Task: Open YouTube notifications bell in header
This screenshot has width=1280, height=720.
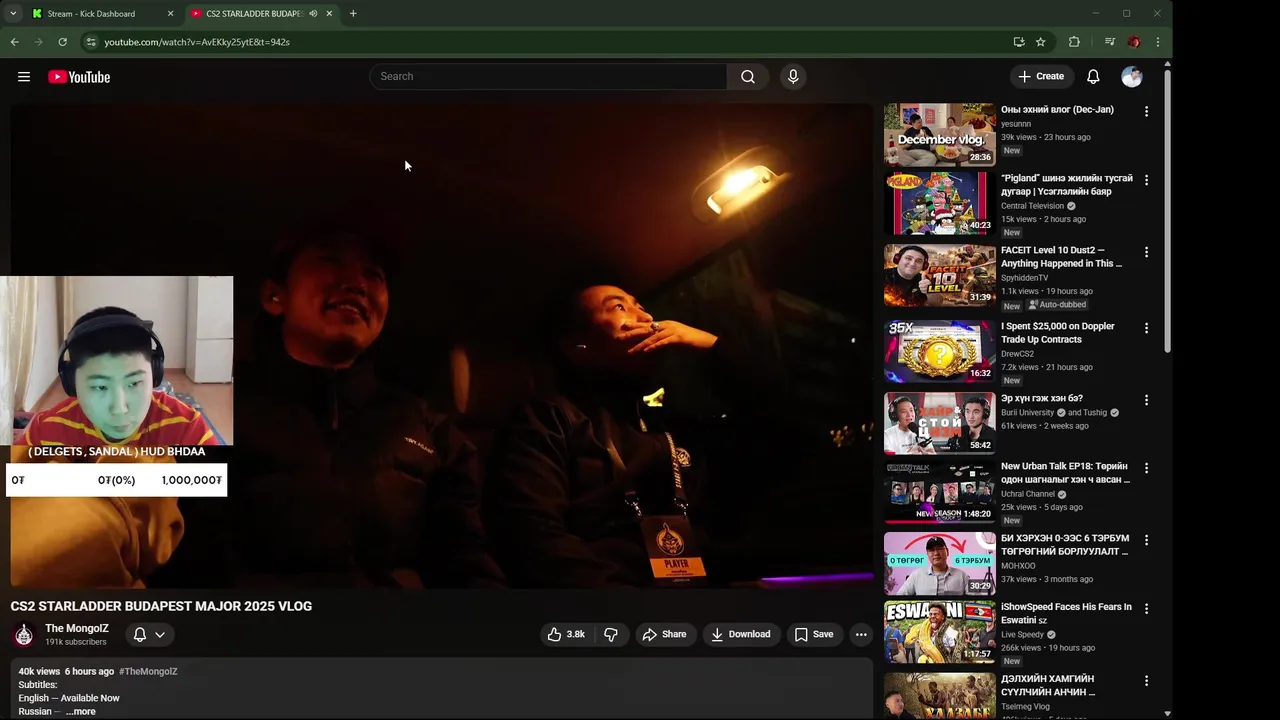Action: coord(1093,77)
